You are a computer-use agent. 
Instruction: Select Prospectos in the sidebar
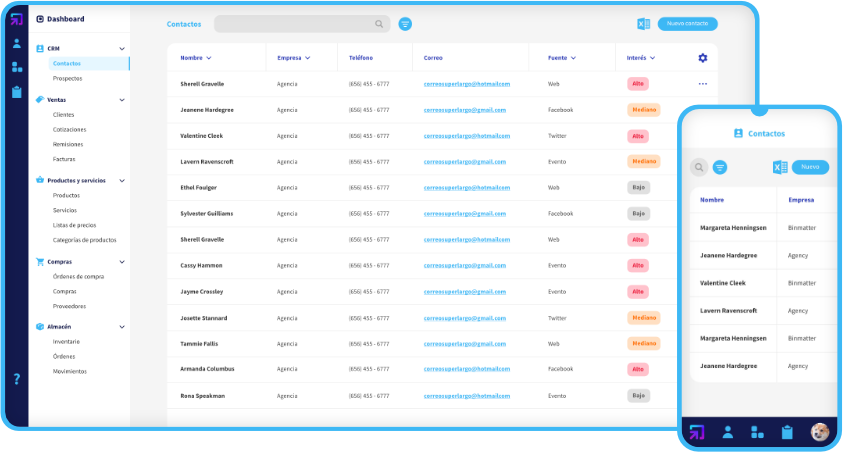click(68, 78)
